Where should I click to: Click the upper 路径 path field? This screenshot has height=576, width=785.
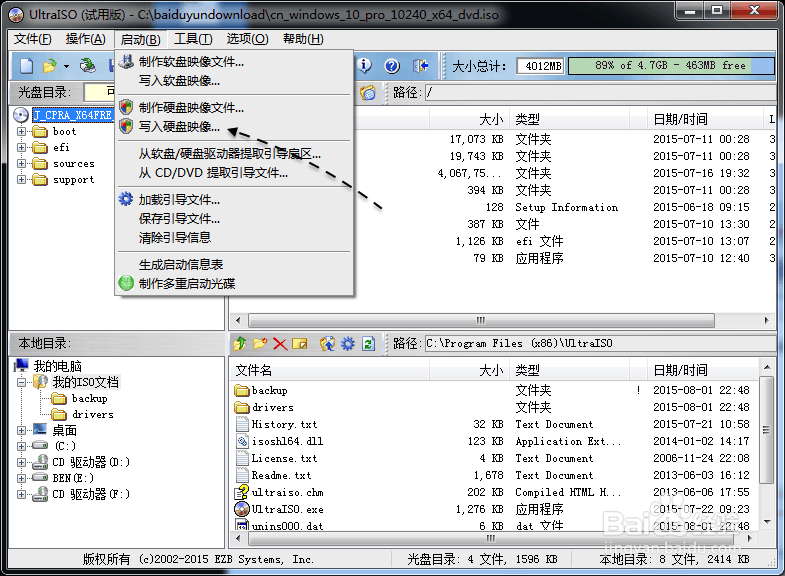pyautogui.click(x=601, y=92)
